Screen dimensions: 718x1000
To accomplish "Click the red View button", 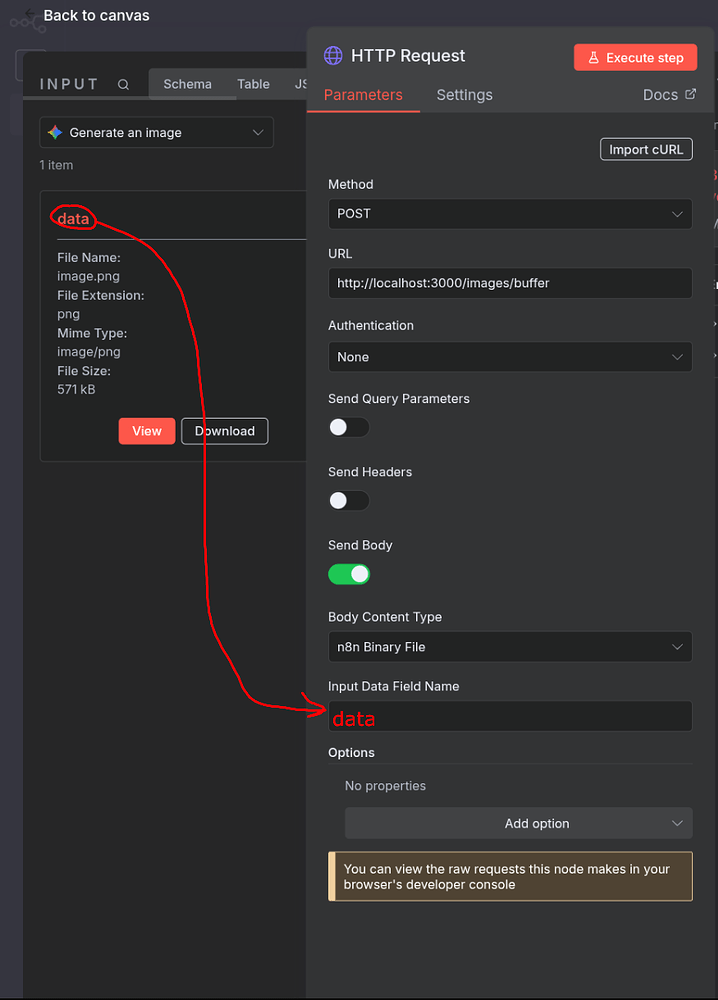I will point(147,431).
